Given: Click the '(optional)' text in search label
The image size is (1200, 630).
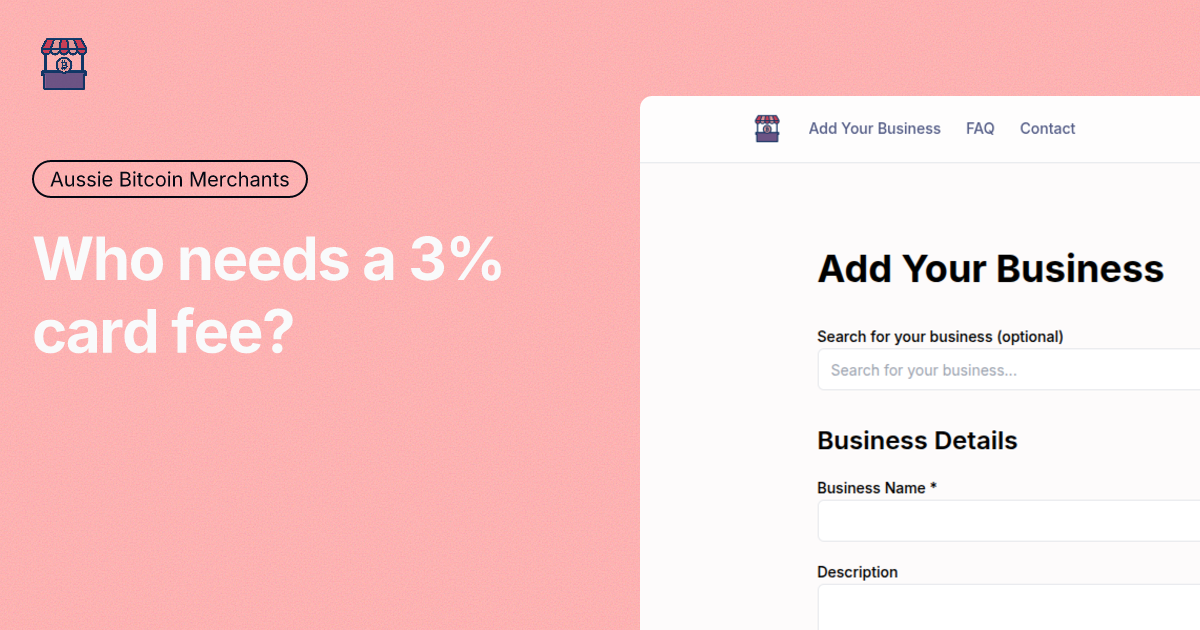Looking at the screenshot, I should point(1030,337).
